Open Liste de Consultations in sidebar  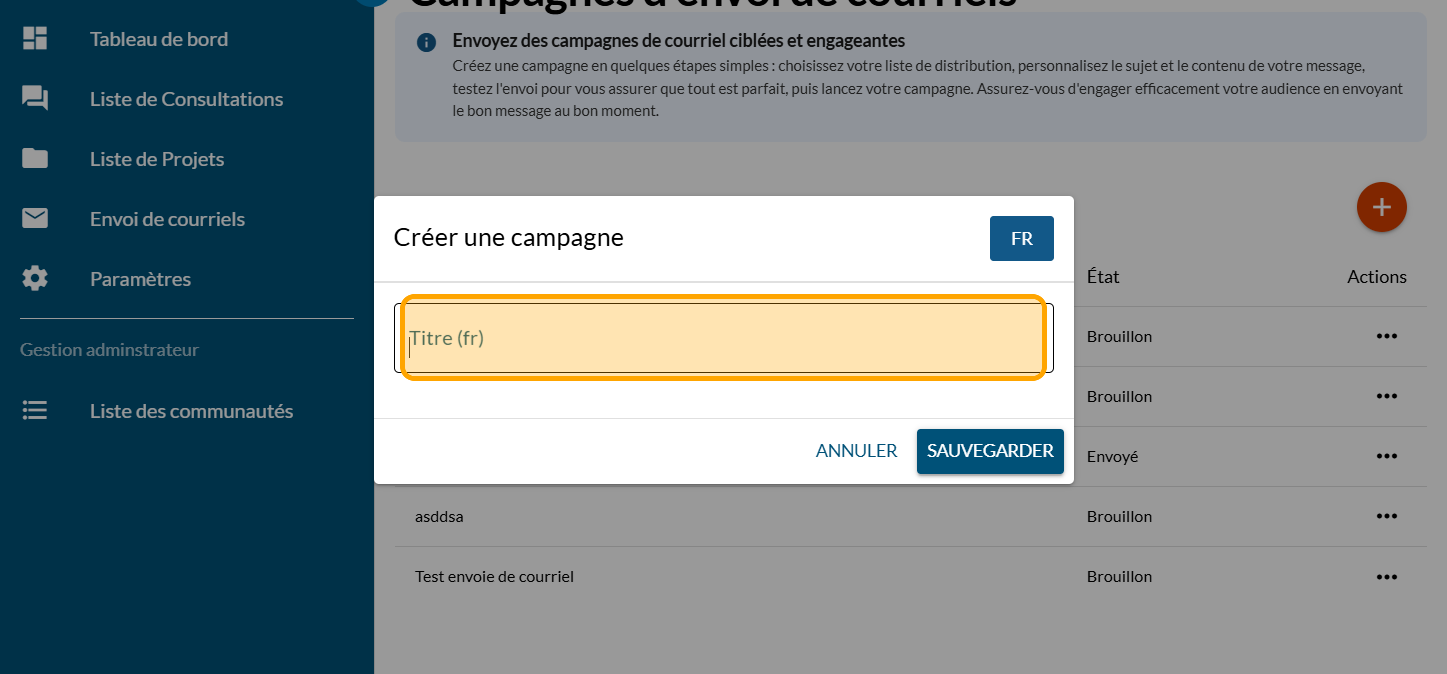(186, 99)
